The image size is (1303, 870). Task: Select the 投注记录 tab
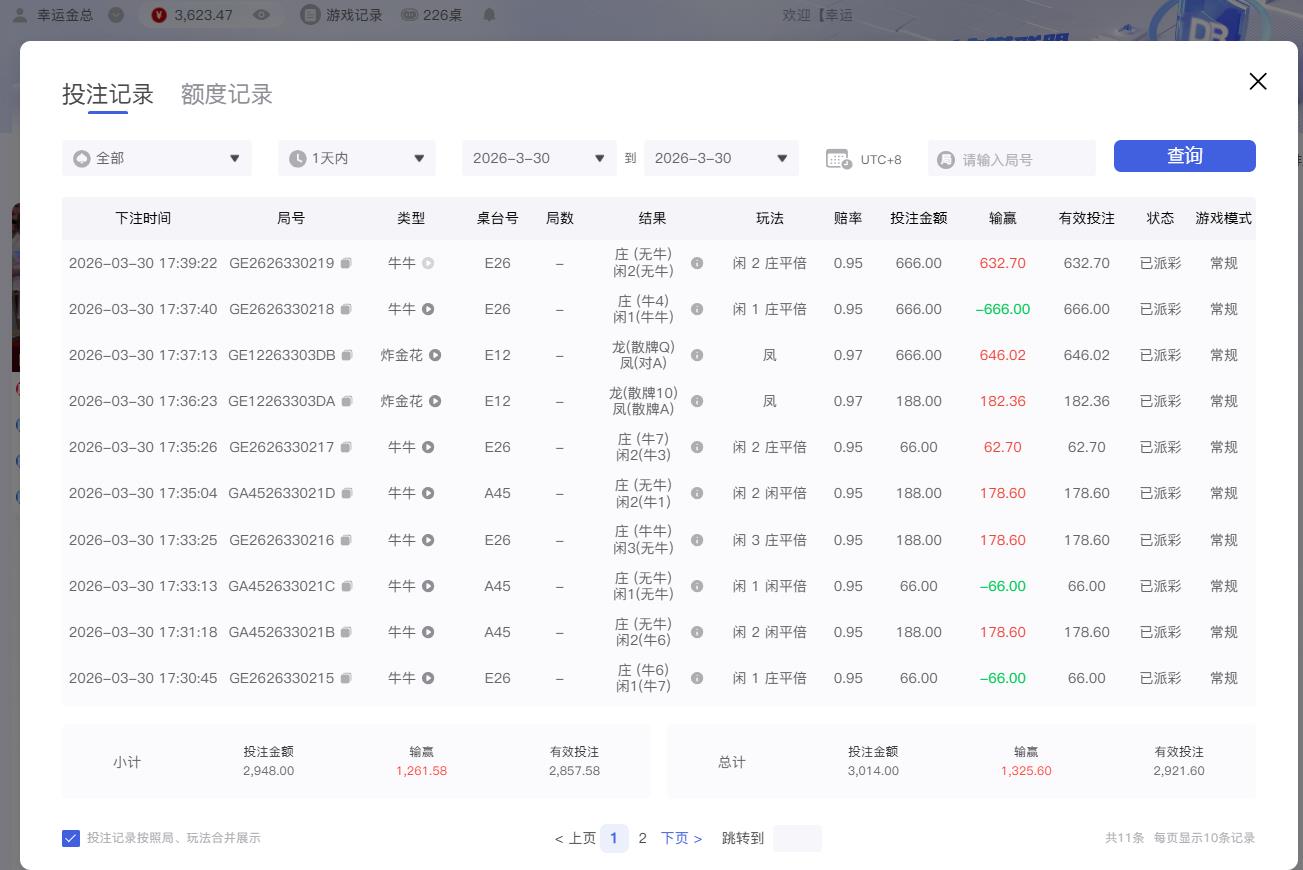coord(108,94)
